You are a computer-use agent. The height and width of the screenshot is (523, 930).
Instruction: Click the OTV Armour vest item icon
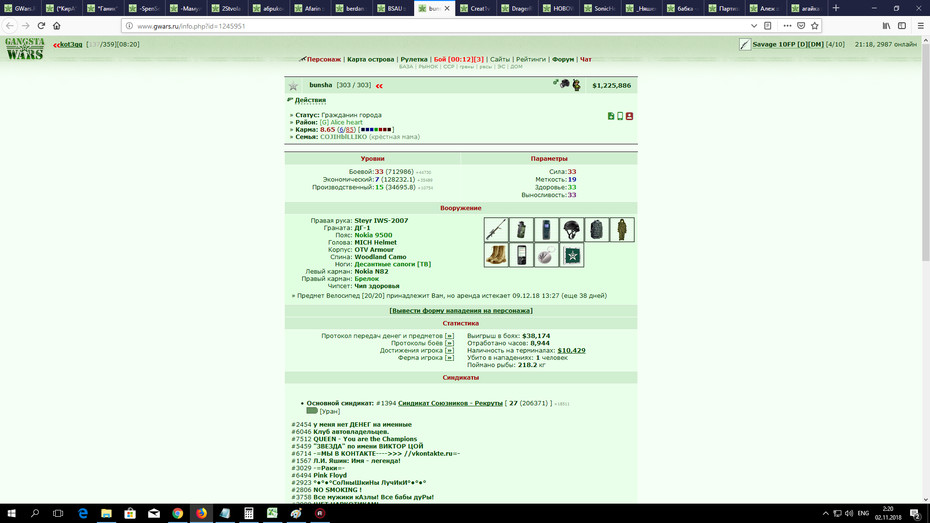point(597,229)
